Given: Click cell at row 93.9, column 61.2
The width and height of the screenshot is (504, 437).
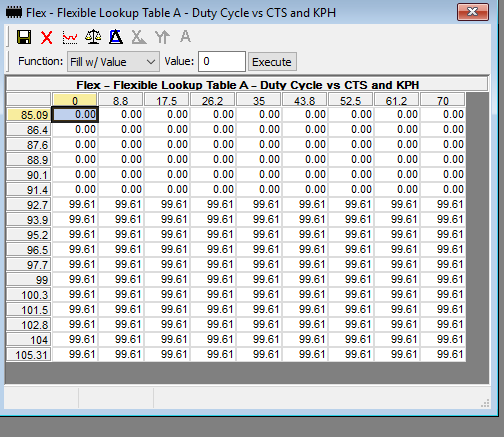Looking at the screenshot, I should coord(397,219).
